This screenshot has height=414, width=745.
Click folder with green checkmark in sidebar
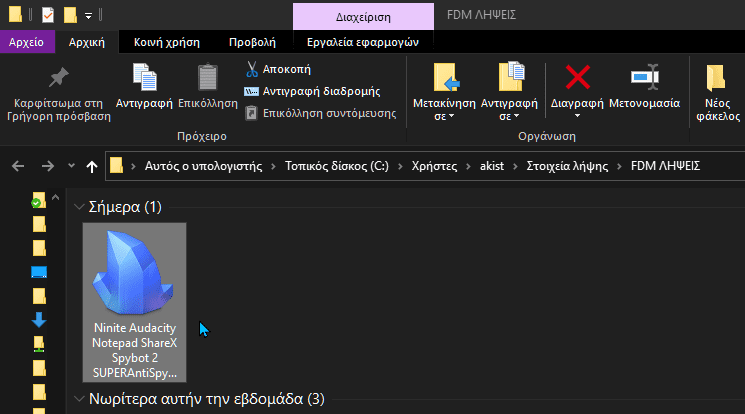point(38,200)
